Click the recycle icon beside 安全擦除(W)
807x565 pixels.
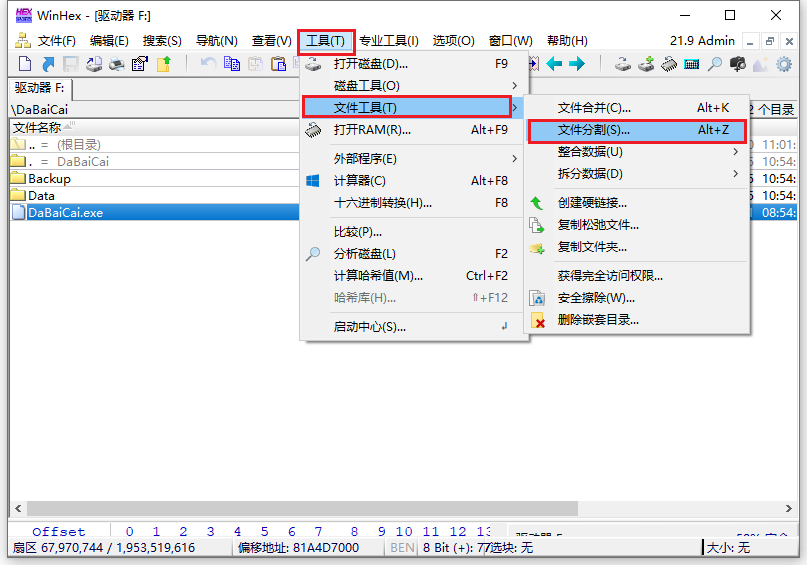pos(537,298)
